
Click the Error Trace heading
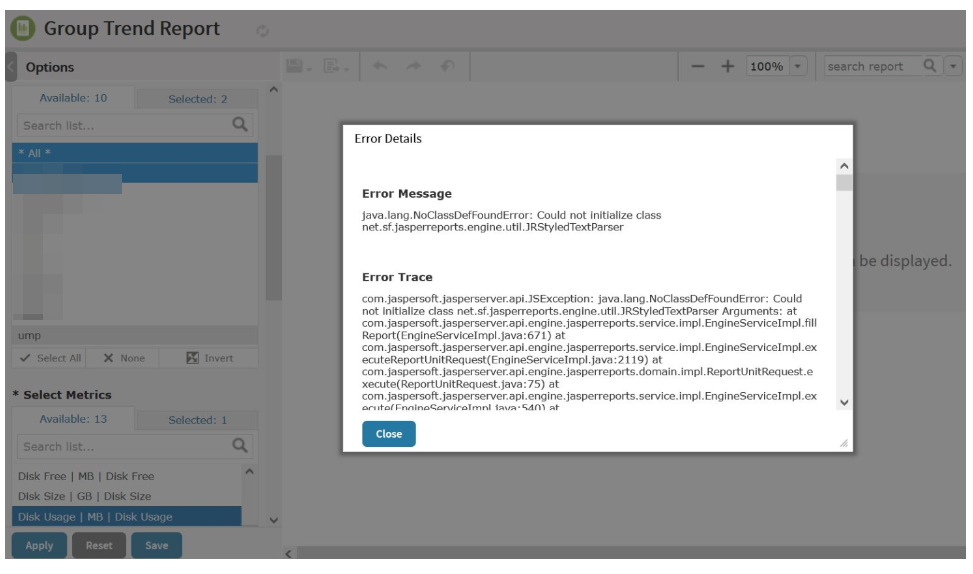click(397, 277)
